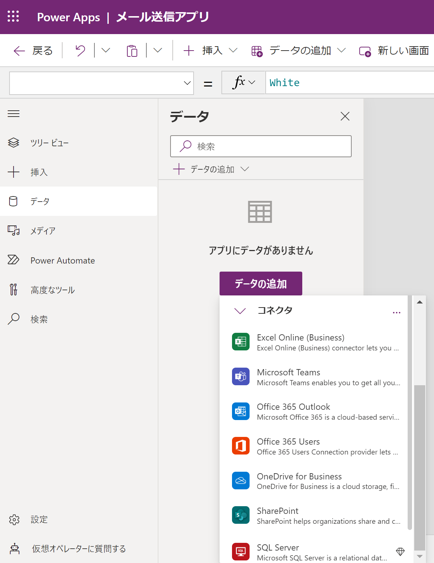Expand the paste options dropdown arrow
This screenshot has height=563, width=434.
pyautogui.click(x=158, y=51)
